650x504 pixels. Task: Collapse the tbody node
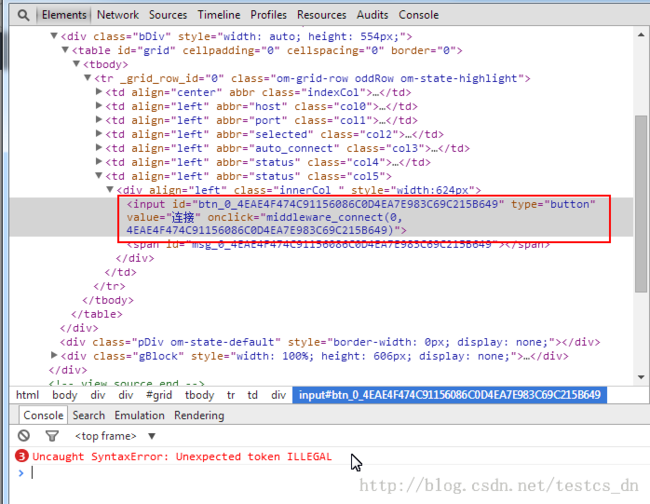coord(76,64)
